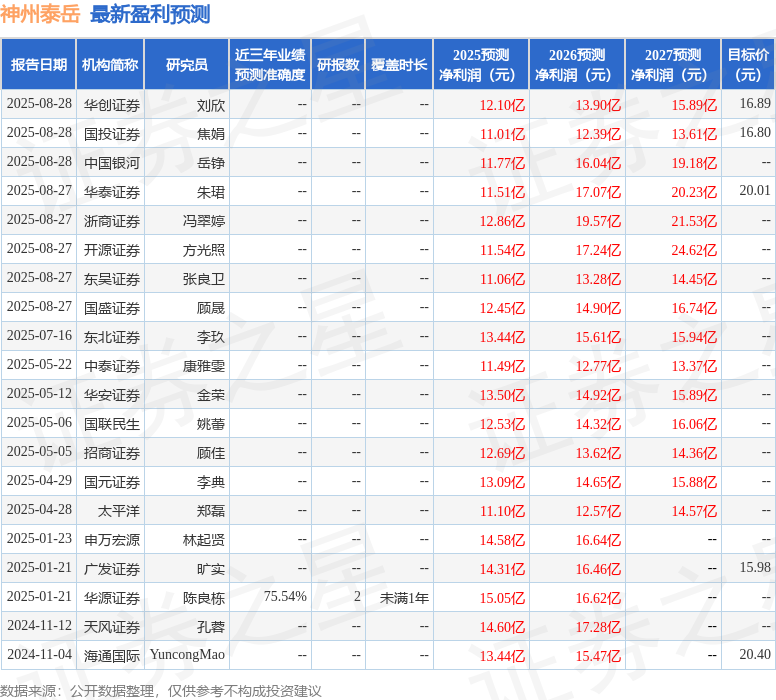Screen dimensions: 776x700
Task: Click analyst name 冯翠婷
Action: pos(204,221)
